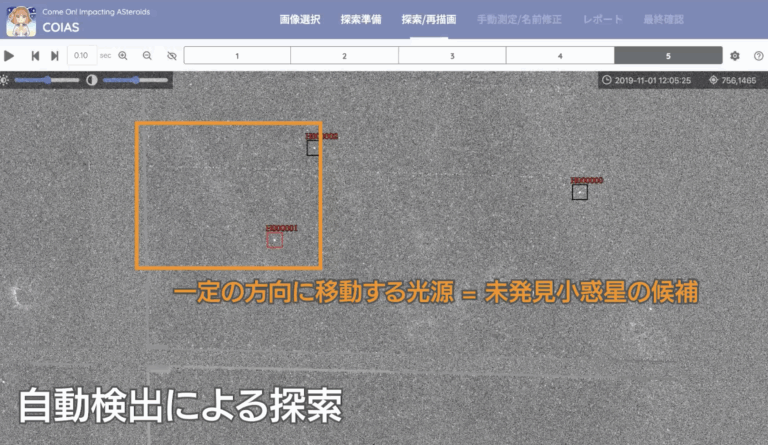This screenshot has width=768, height=445.
Task: Open settings via the gear icon
Action: pos(734,56)
